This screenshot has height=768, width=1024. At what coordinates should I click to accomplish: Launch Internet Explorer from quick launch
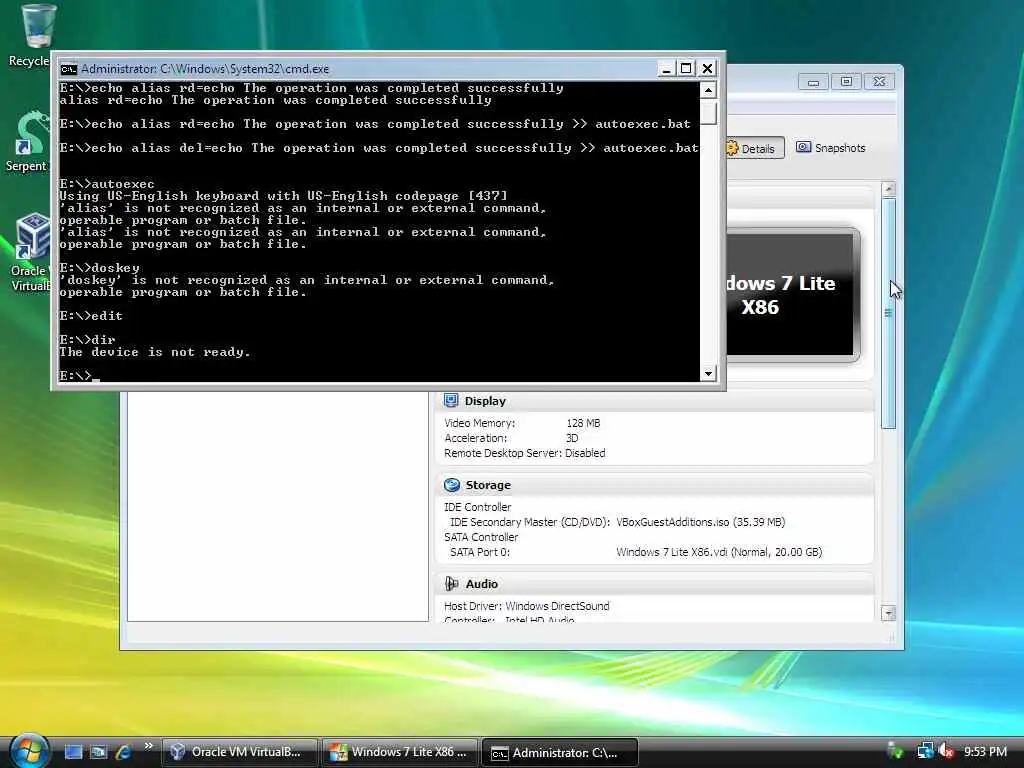click(123, 752)
